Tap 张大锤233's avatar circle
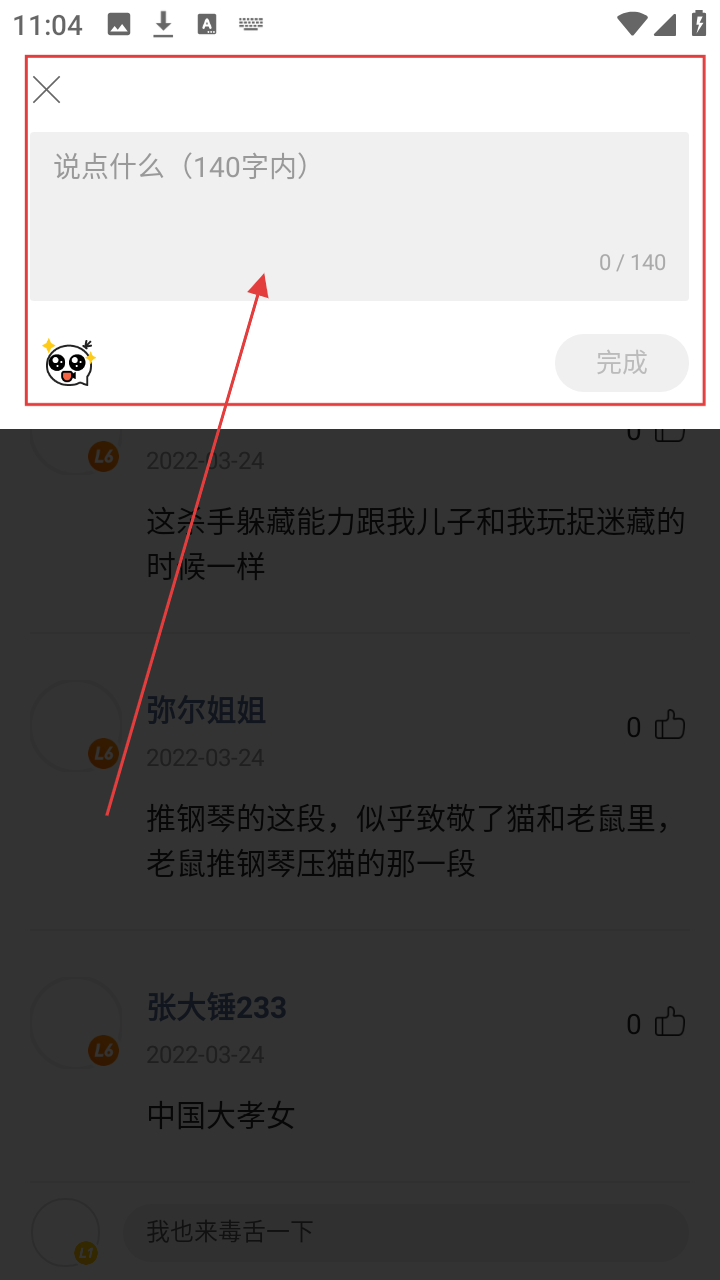This screenshot has width=720, height=1280. [x=76, y=1023]
